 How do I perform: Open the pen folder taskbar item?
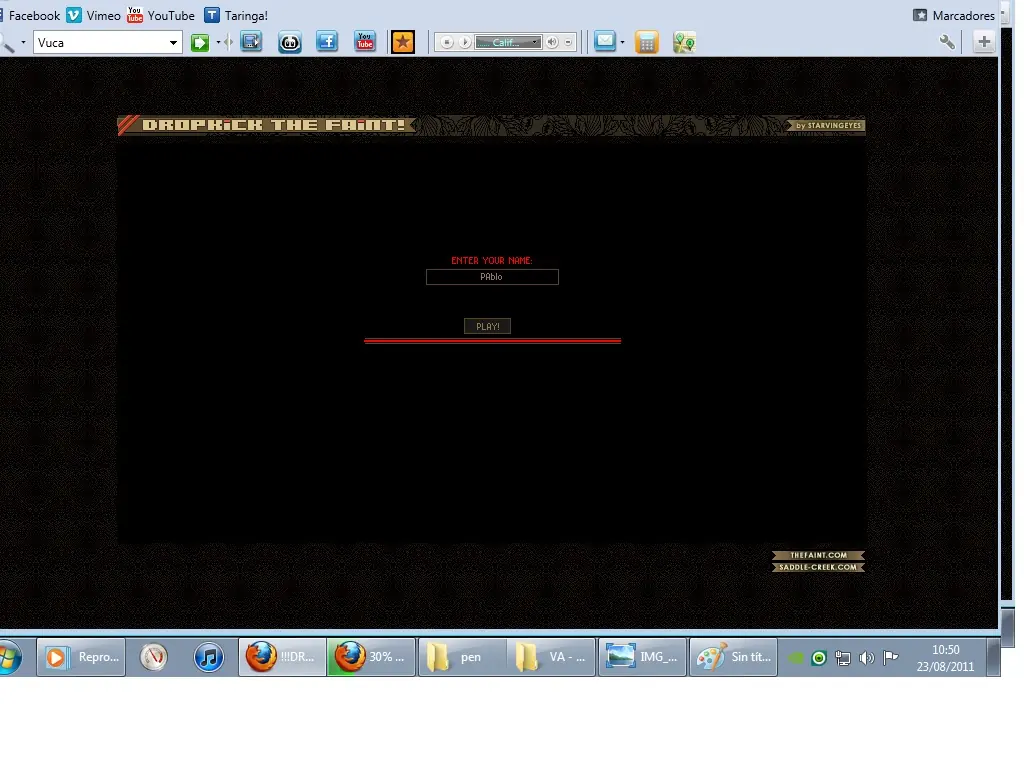point(461,657)
